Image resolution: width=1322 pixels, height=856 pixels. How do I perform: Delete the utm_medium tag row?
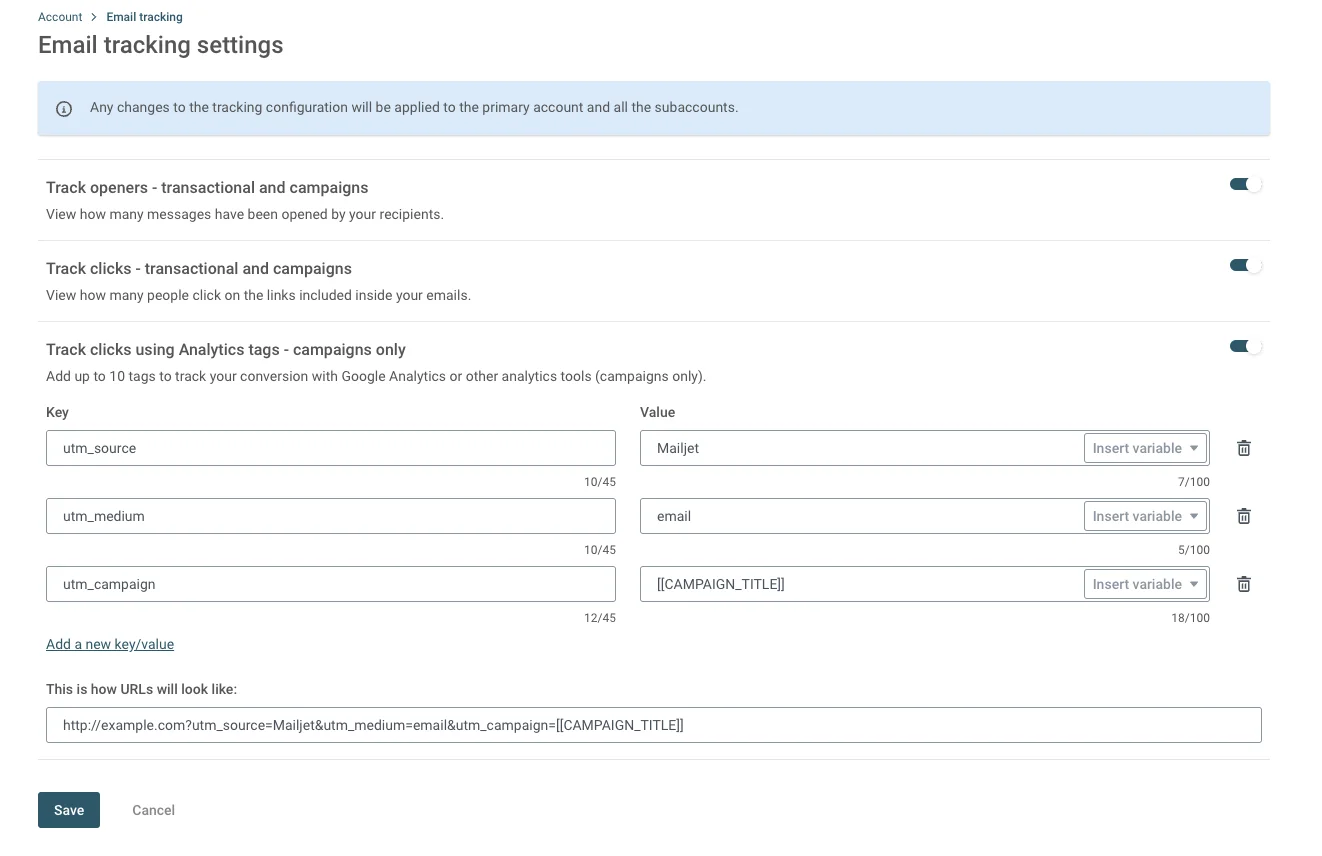click(x=1244, y=516)
